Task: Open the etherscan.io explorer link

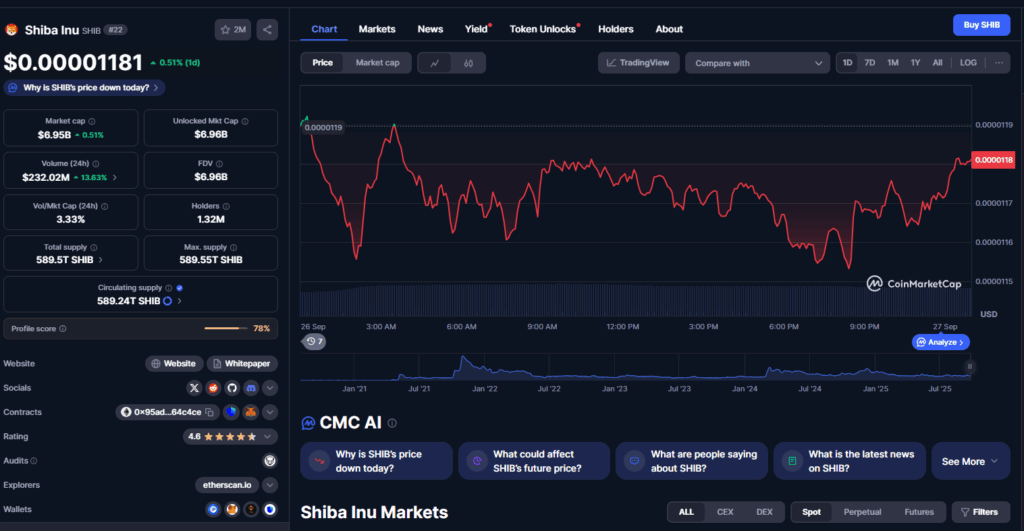Action: [227, 485]
